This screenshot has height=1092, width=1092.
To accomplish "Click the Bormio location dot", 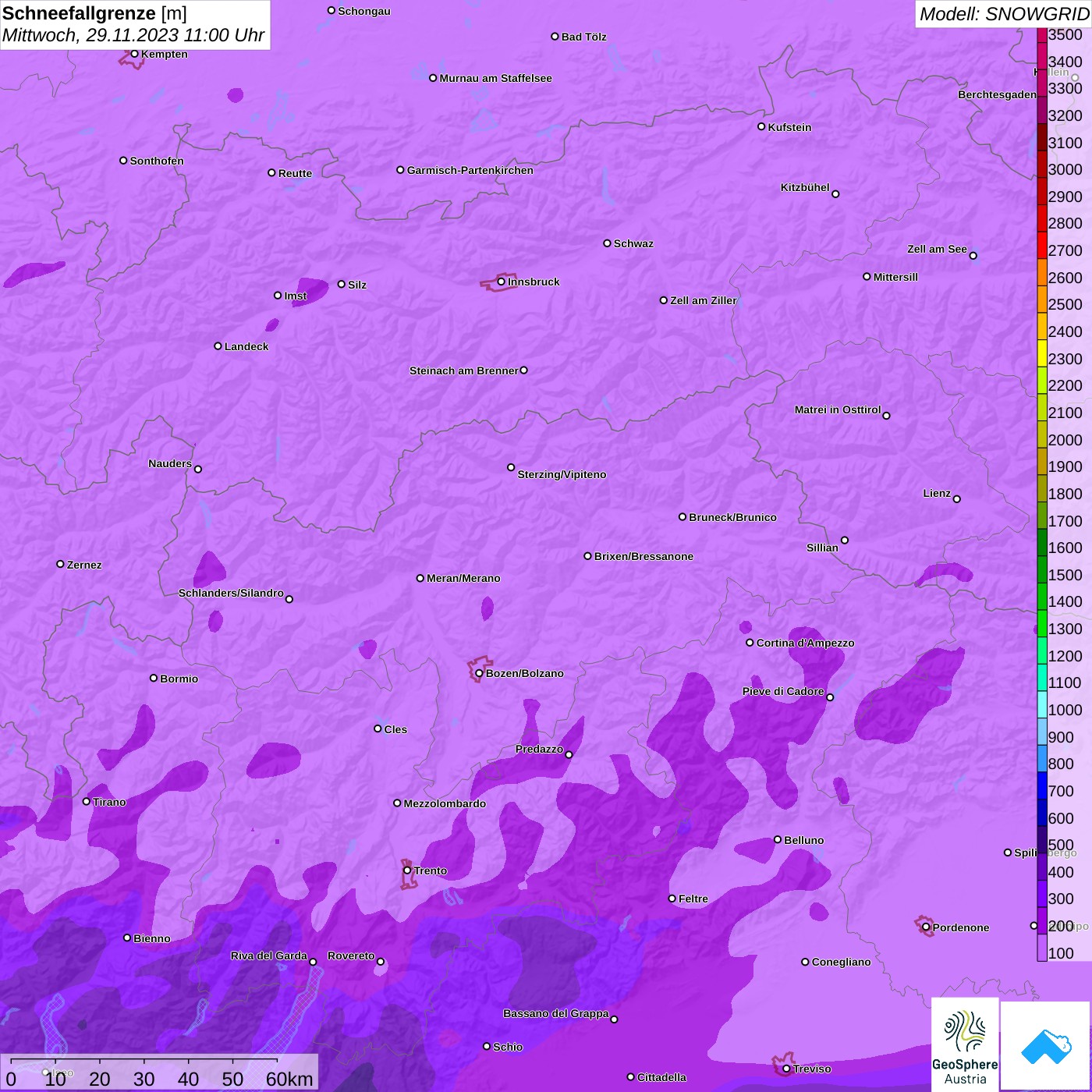I will 154,679.
